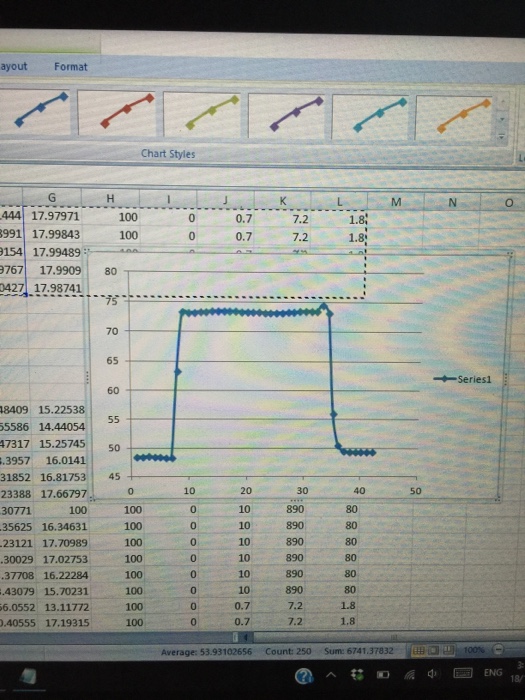525x700 pixels.
Task: Show hidden system tray icons
Action: pyautogui.click(x=331, y=675)
